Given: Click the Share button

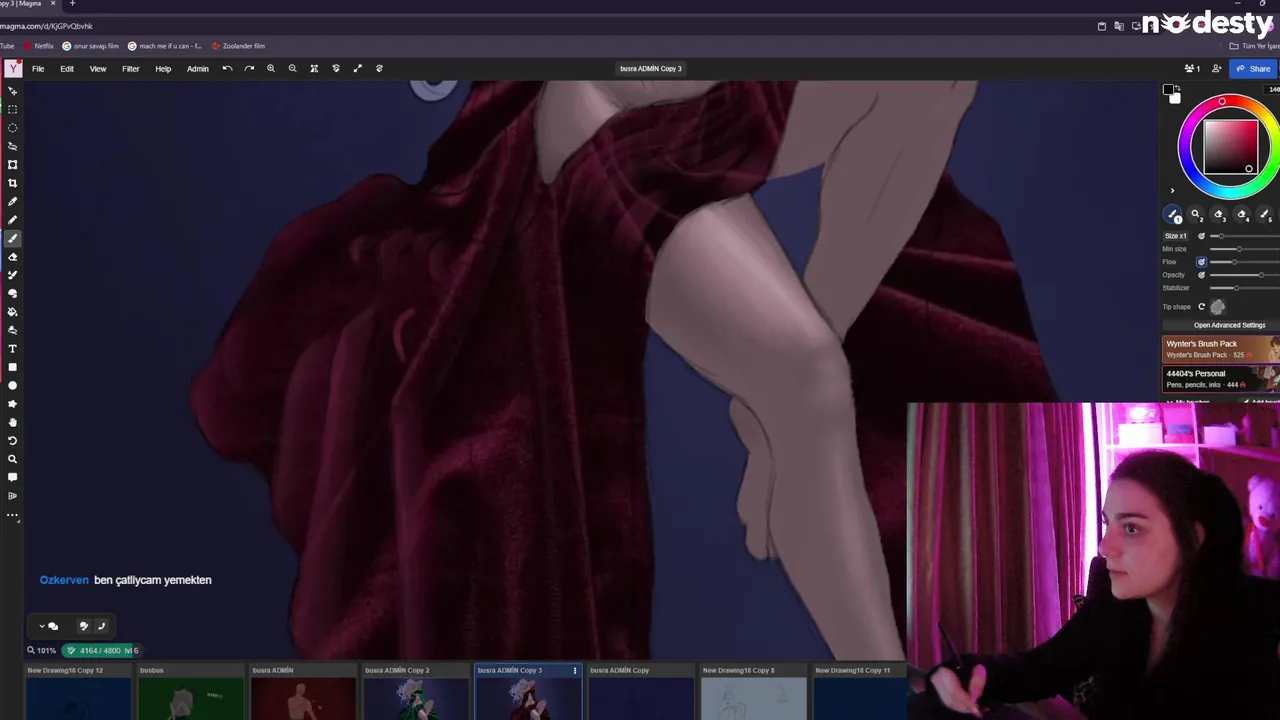Looking at the screenshot, I should pyautogui.click(x=1253, y=69).
